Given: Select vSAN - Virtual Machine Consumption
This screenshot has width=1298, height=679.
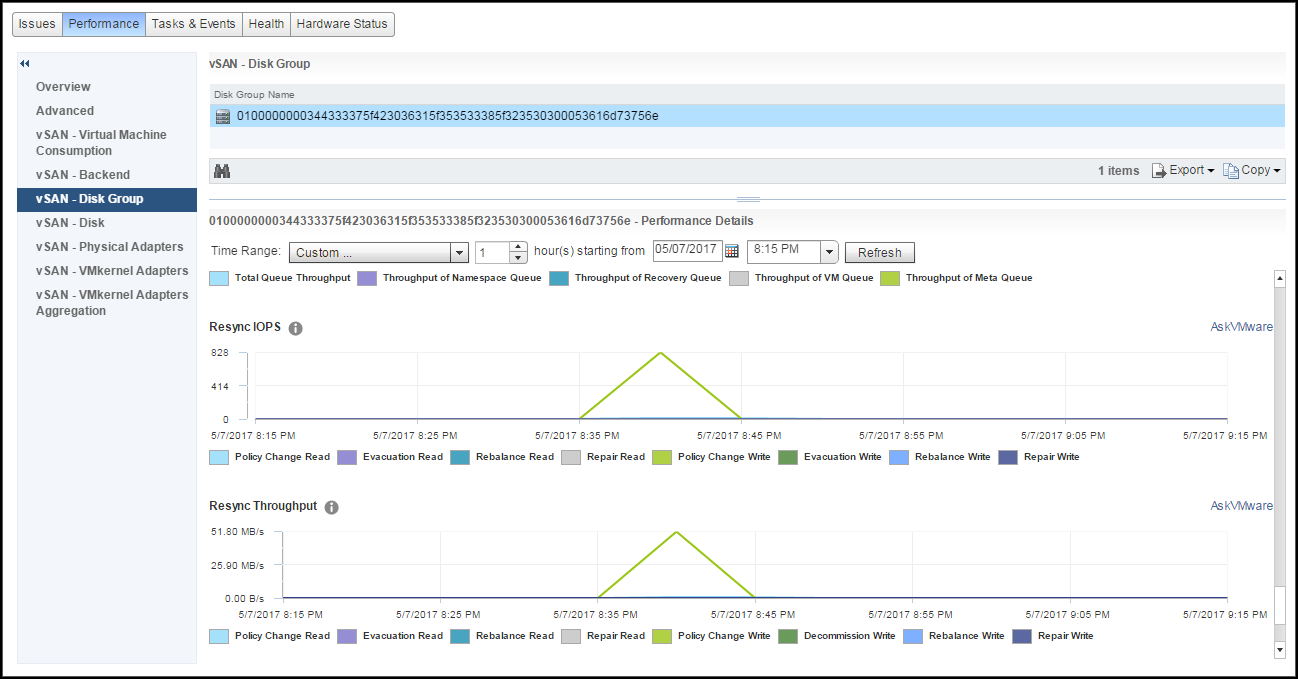Looking at the screenshot, I should click(101, 143).
